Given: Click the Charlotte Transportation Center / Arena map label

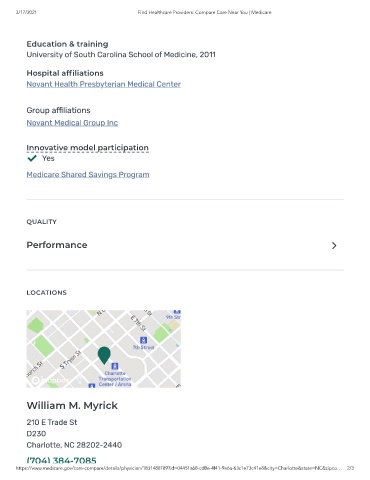Looking at the screenshot, I should pyautogui.click(x=115, y=379).
